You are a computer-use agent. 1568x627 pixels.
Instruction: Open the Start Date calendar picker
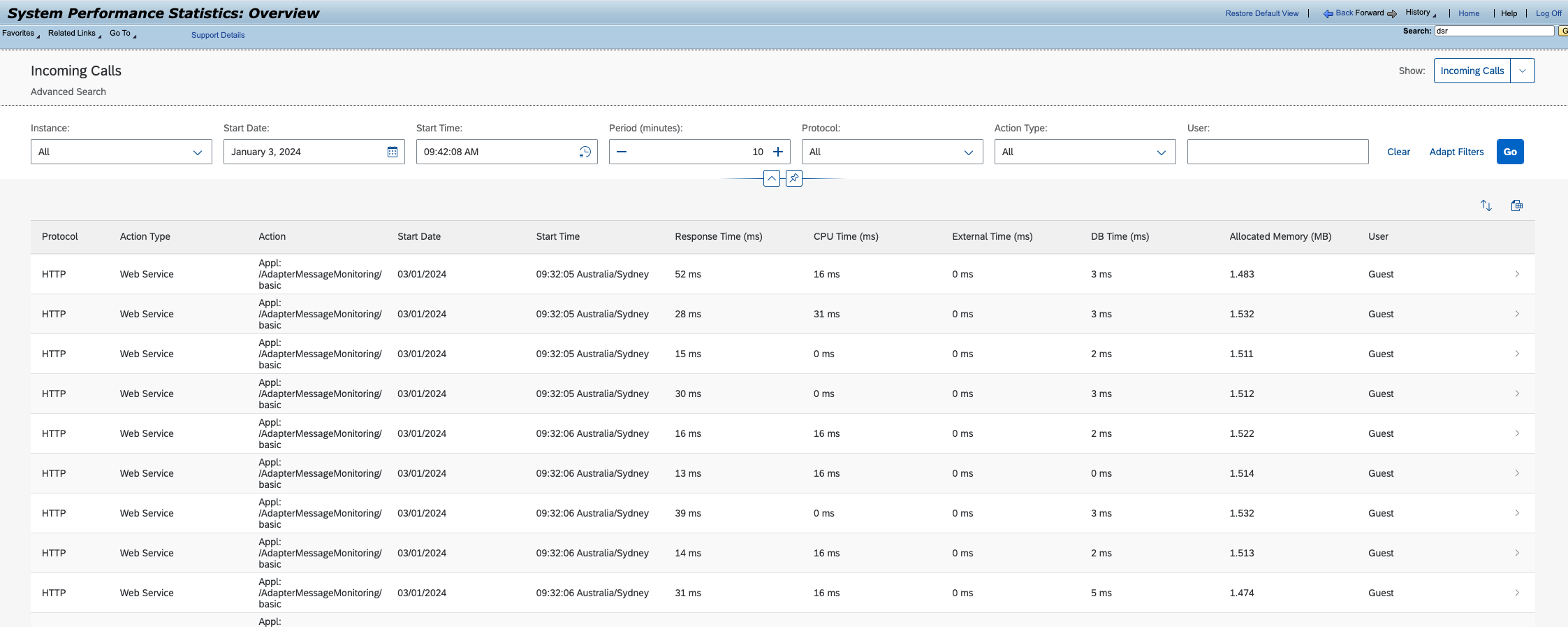[x=393, y=152]
